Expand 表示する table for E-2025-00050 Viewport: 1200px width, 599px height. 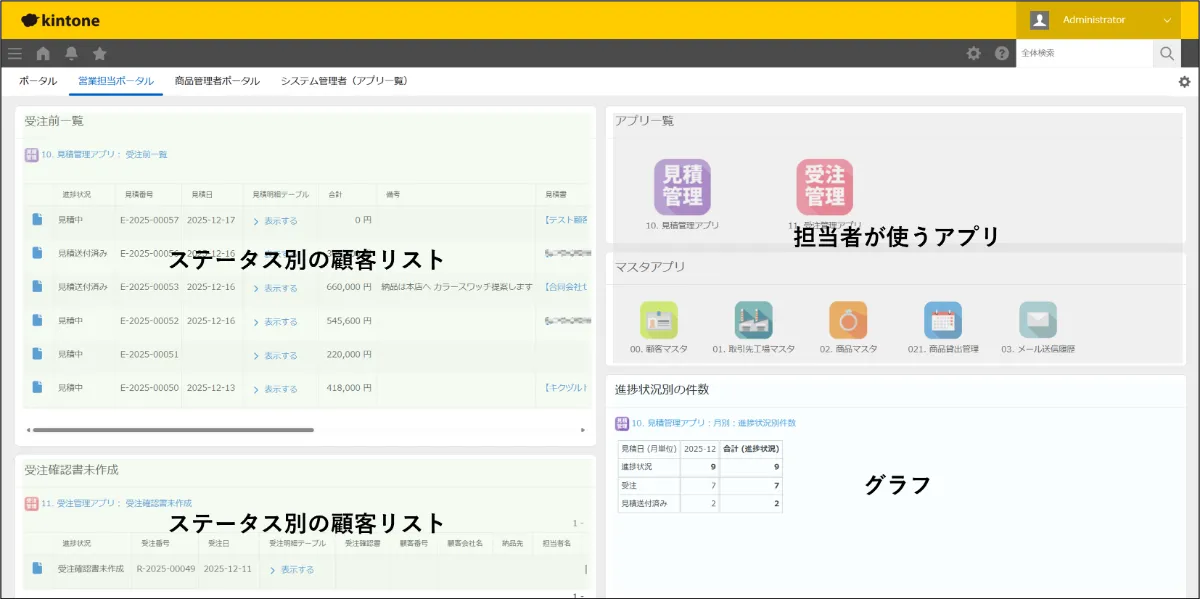coord(275,389)
